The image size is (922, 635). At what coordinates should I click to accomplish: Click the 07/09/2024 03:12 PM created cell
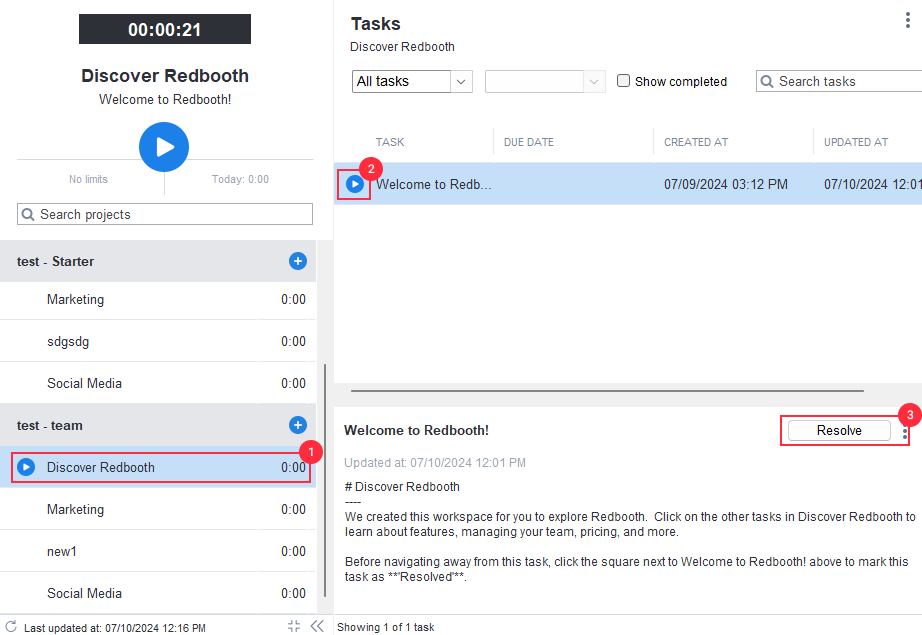tap(726, 185)
